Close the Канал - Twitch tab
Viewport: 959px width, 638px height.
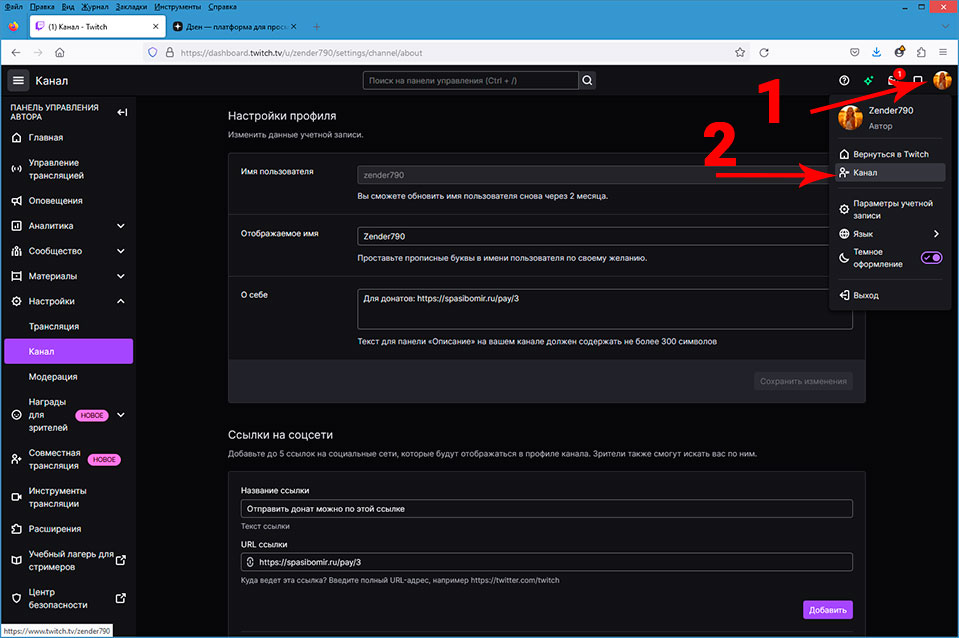point(155,27)
